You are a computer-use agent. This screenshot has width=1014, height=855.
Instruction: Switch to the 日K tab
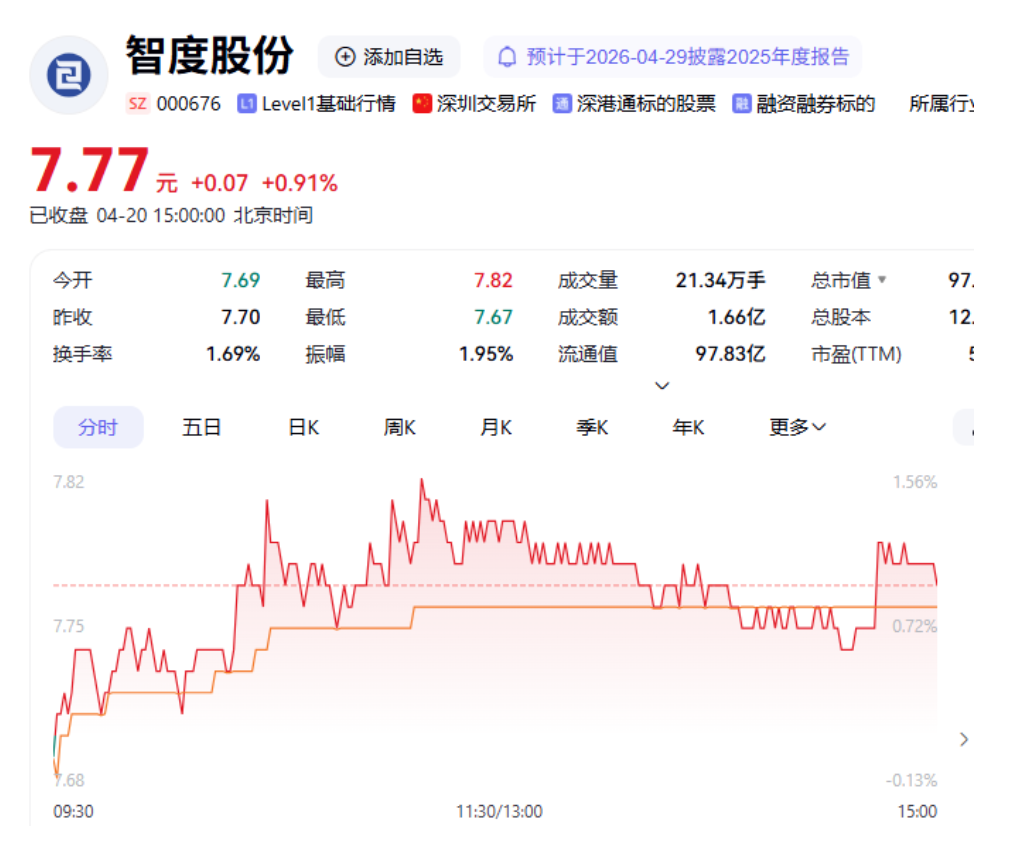coord(304,428)
